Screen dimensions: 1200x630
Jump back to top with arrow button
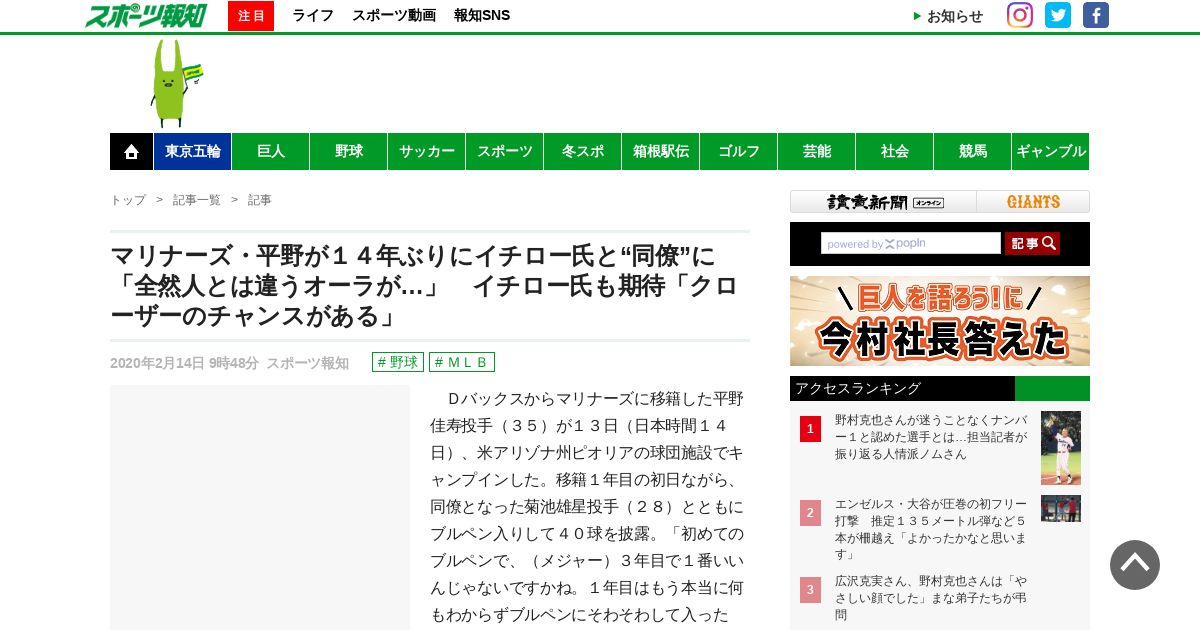[1135, 565]
